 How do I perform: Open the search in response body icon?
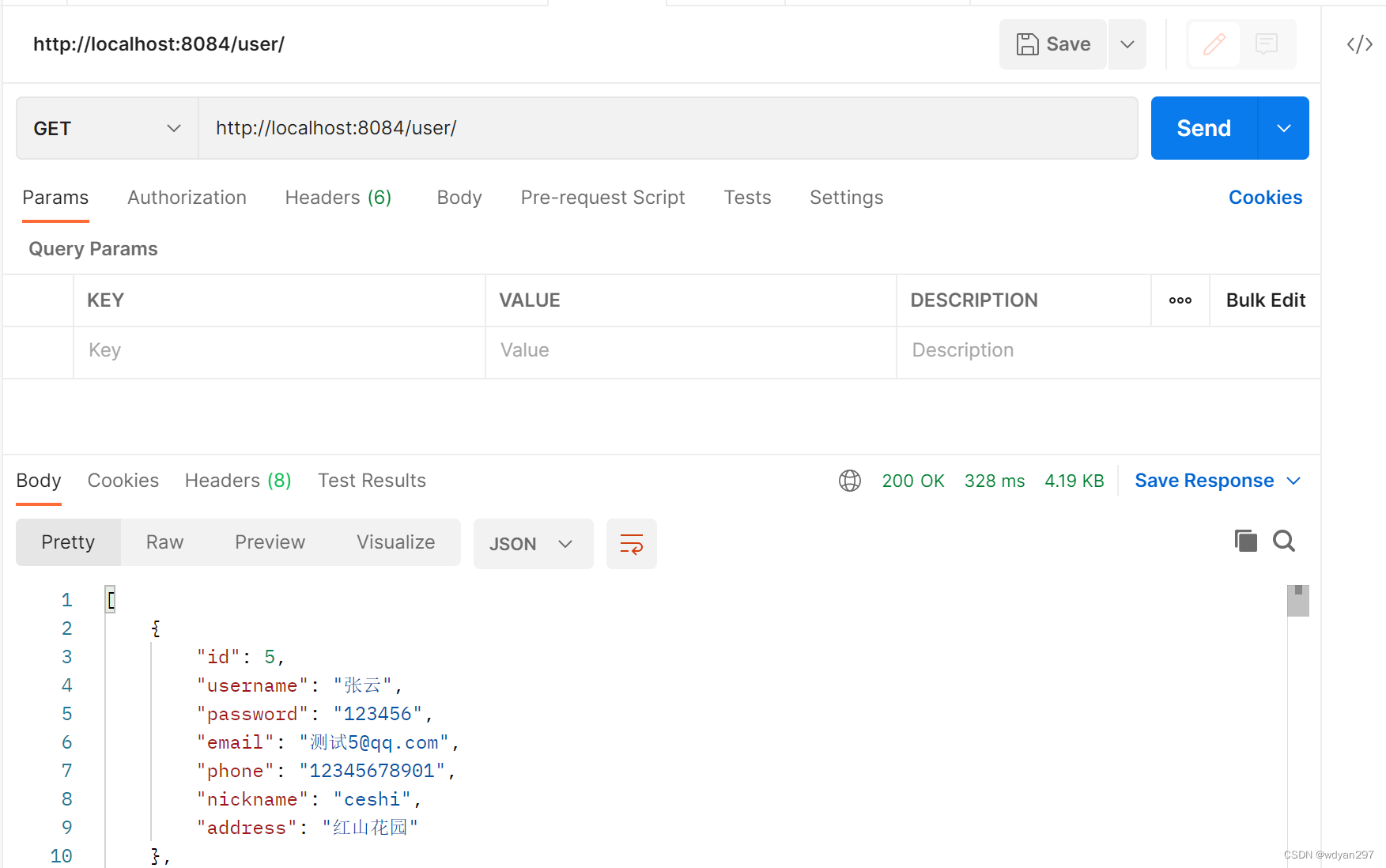click(x=1283, y=541)
